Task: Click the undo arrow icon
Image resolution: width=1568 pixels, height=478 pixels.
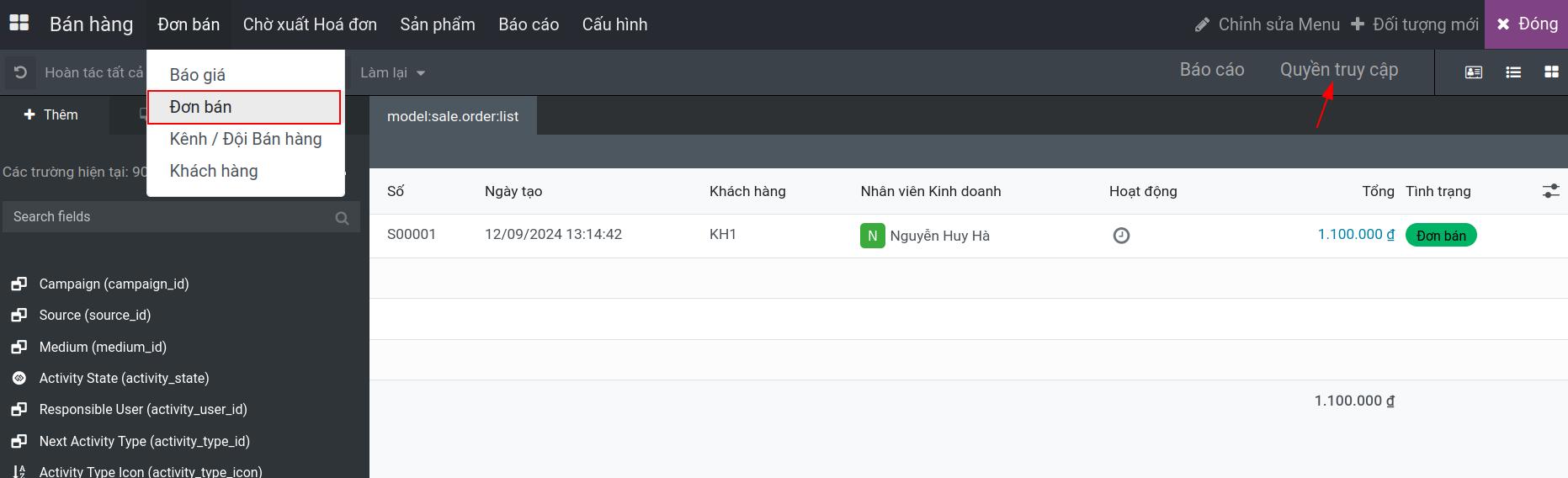Action: click(x=21, y=72)
